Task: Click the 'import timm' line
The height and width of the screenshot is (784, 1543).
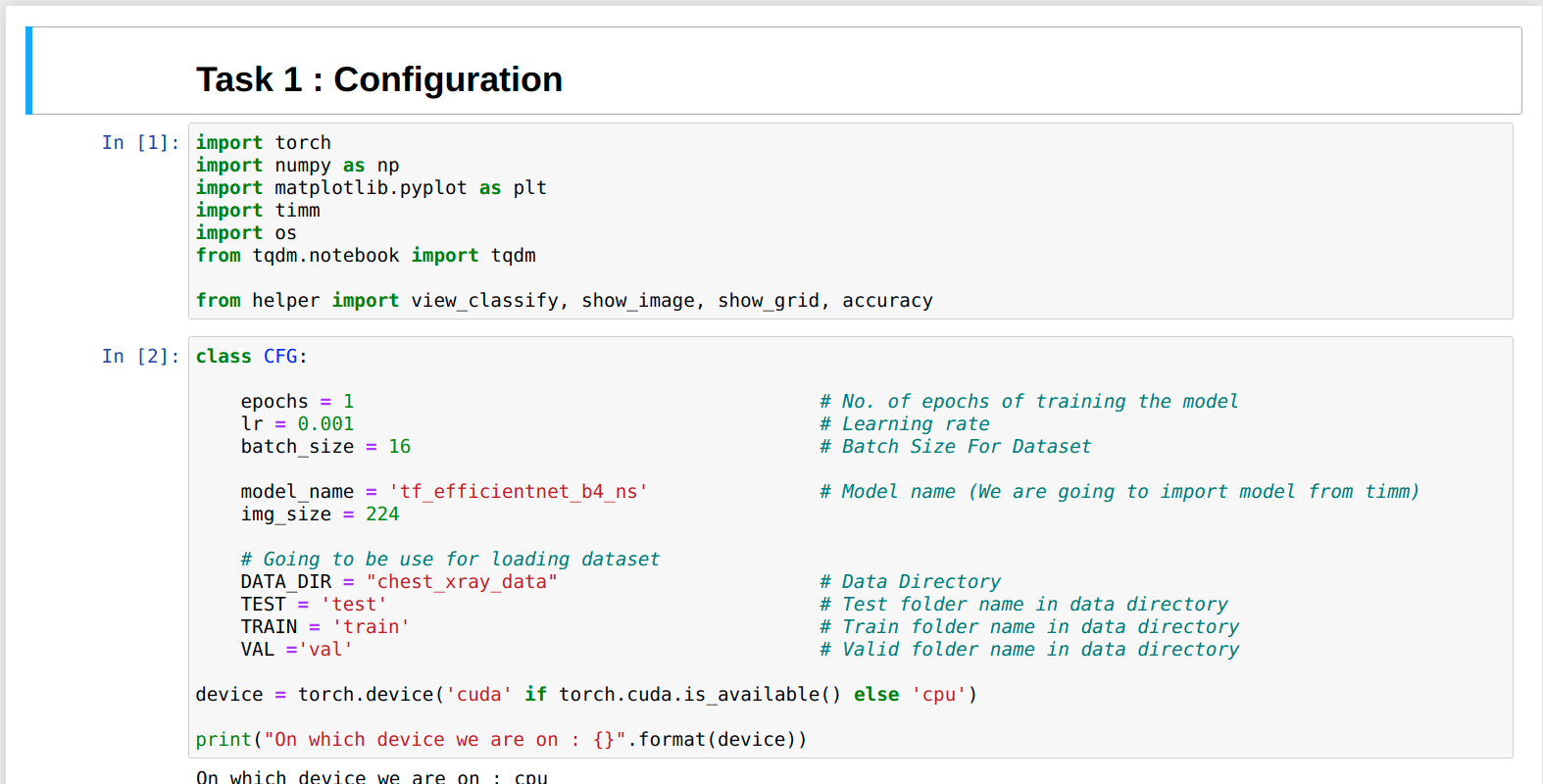Action: [x=258, y=211]
